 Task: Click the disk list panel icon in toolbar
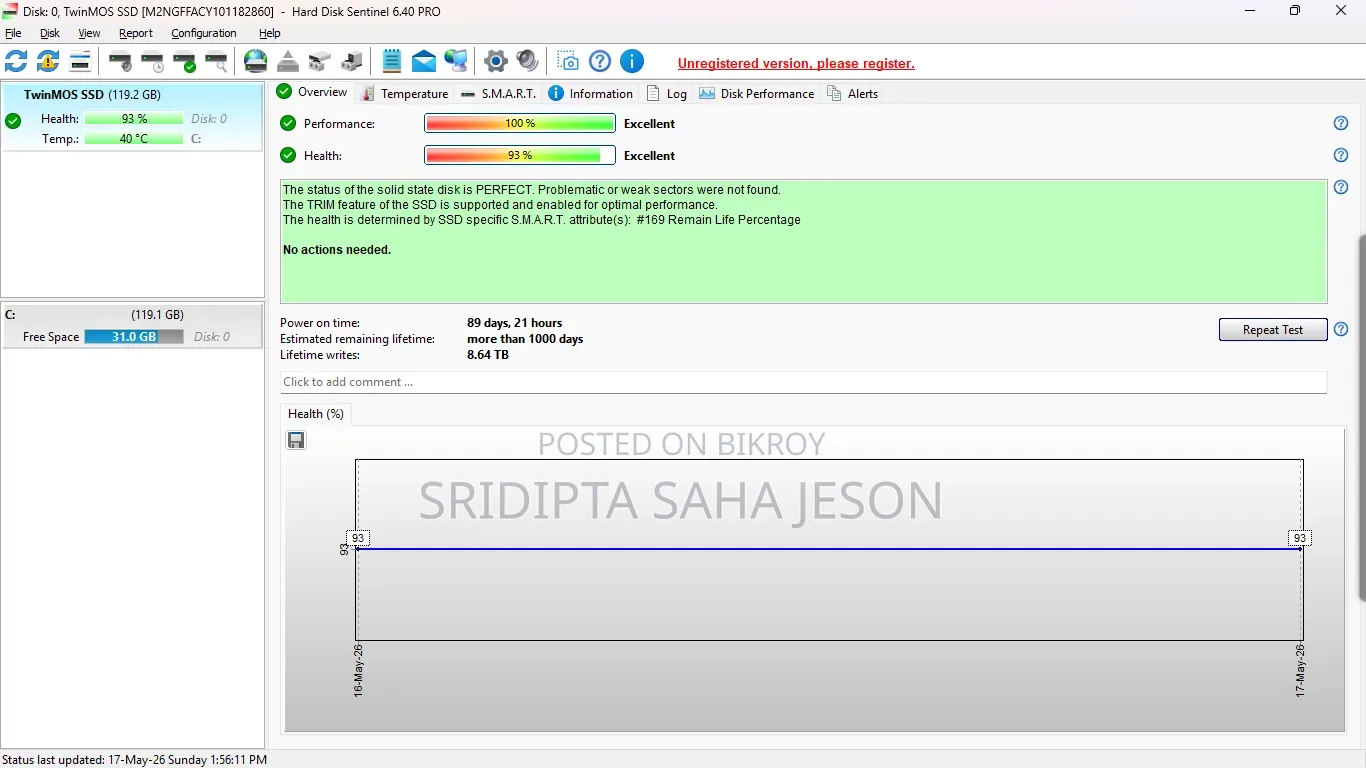[80, 61]
